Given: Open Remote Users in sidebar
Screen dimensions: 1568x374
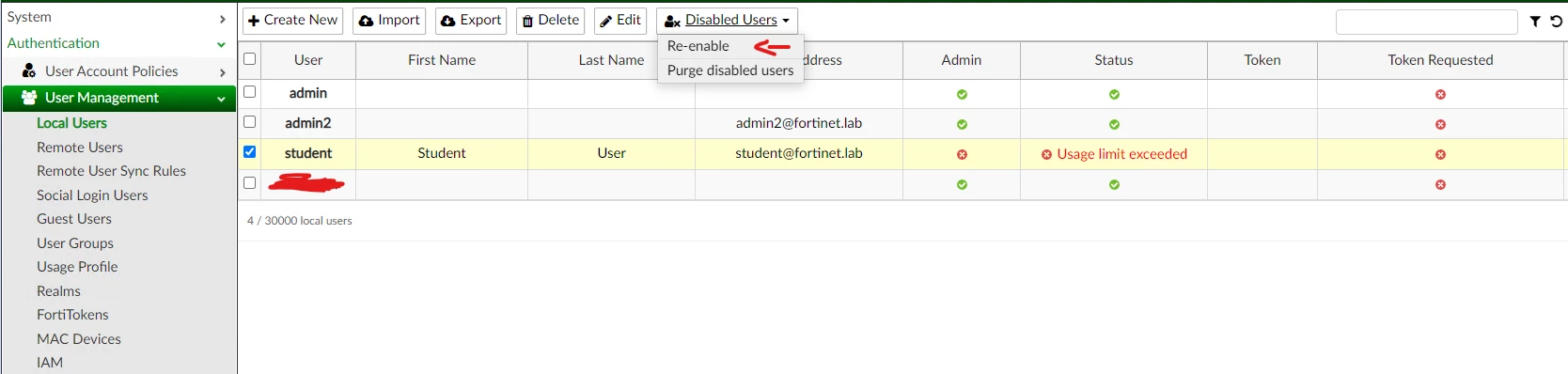Looking at the screenshot, I should pyautogui.click(x=80, y=148).
